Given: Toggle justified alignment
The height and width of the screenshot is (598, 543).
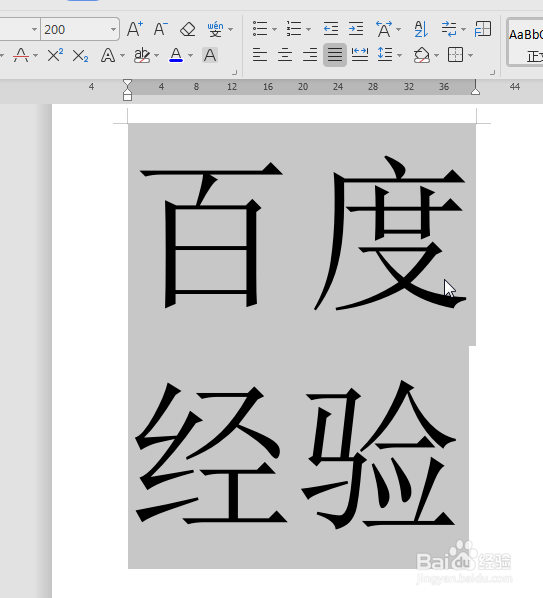Looking at the screenshot, I should [x=335, y=55].
